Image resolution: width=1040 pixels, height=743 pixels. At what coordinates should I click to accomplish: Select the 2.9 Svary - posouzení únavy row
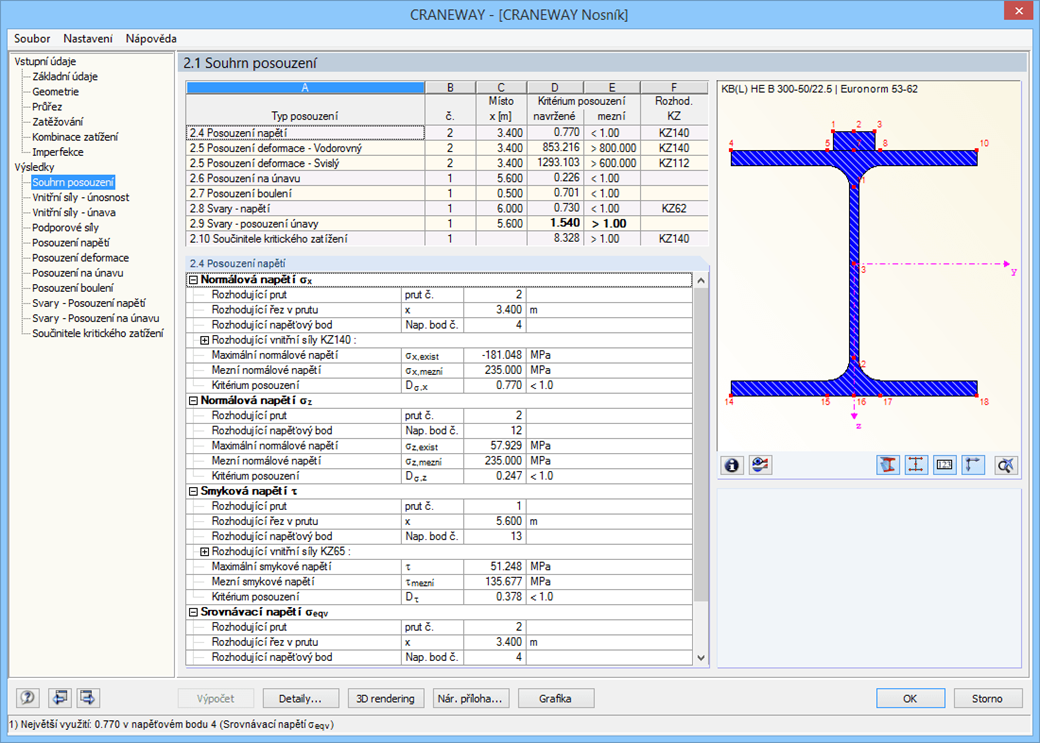coord(447,224)
